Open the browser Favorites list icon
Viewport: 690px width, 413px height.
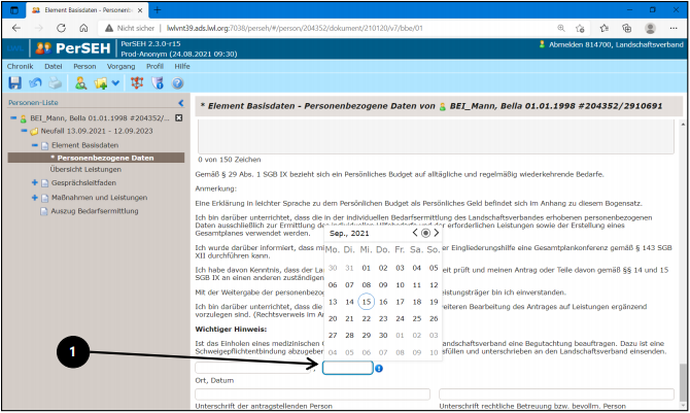tap(604, 28)
